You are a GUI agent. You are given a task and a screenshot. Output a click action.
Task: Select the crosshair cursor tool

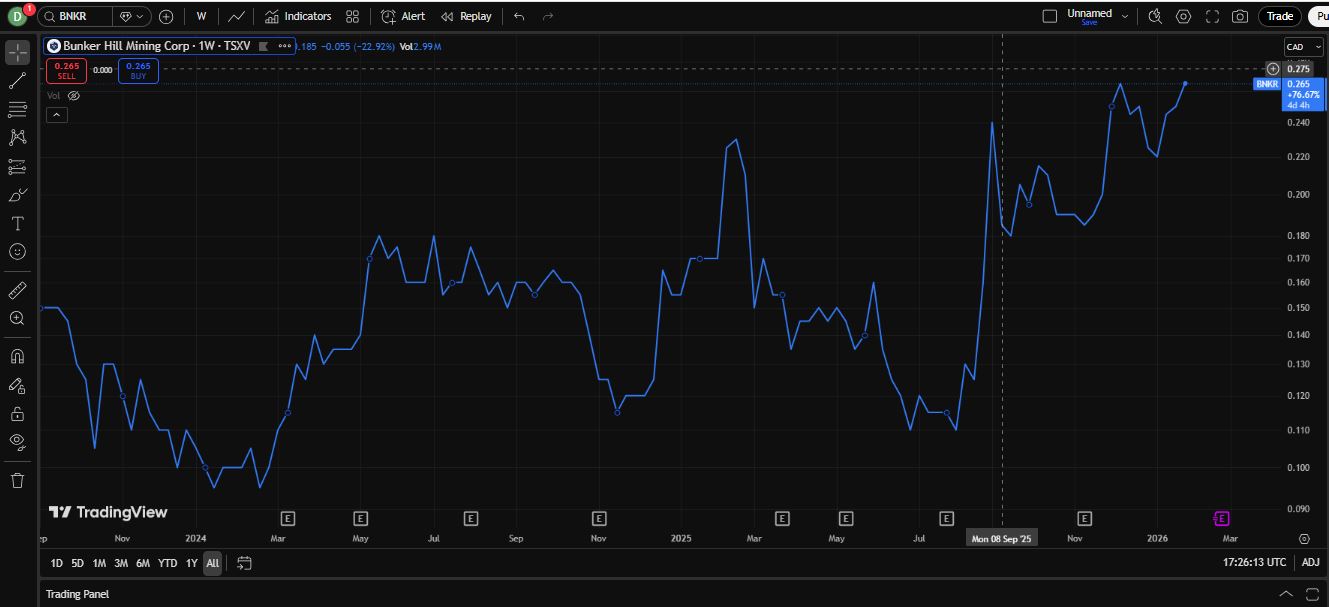point(17,52)
